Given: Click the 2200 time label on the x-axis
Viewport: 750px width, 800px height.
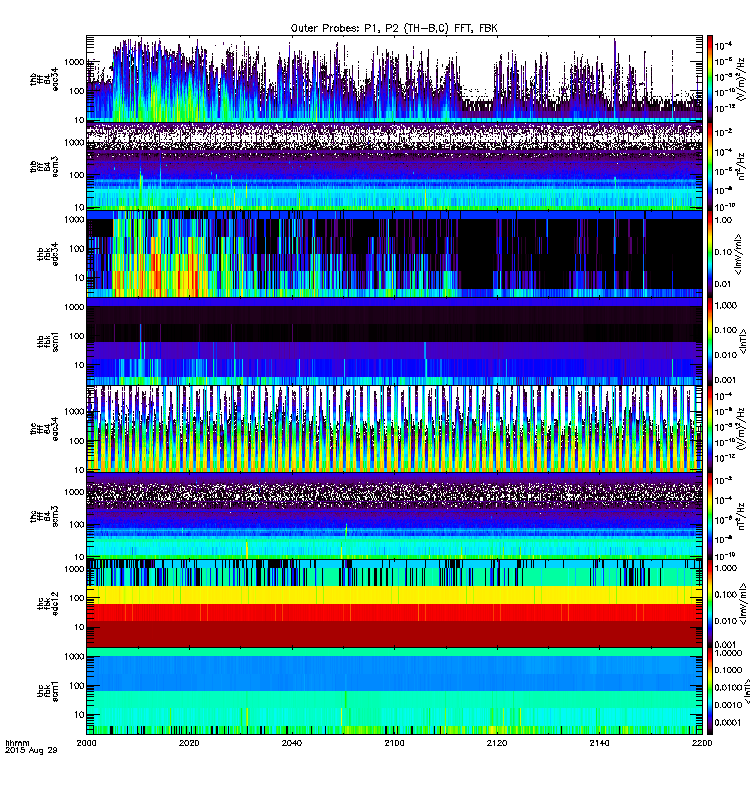Looking at the screenshot, I should tap(702, 743).
